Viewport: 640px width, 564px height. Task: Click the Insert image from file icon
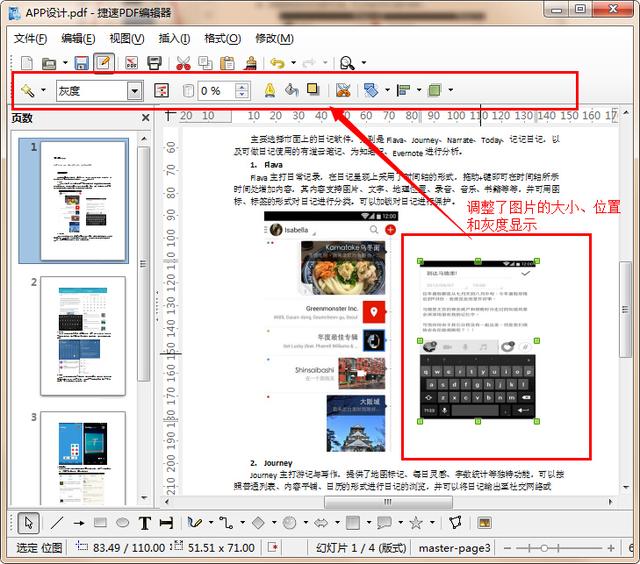[x=484, y=523]
